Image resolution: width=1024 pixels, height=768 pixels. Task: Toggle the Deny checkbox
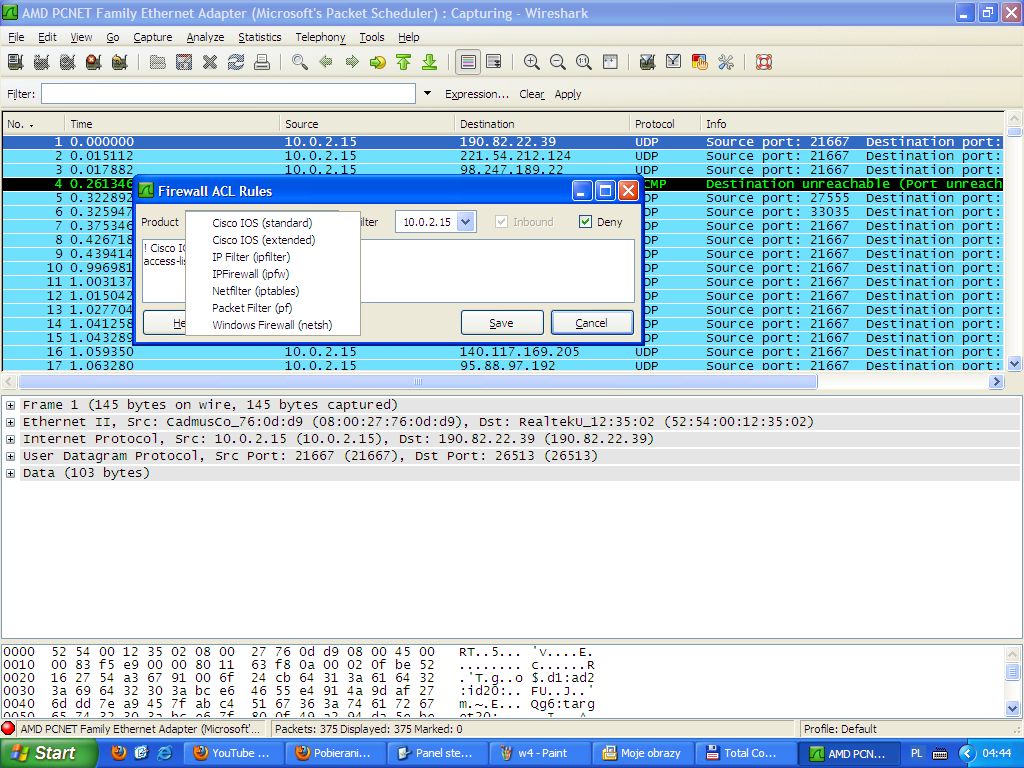[585, 222]
